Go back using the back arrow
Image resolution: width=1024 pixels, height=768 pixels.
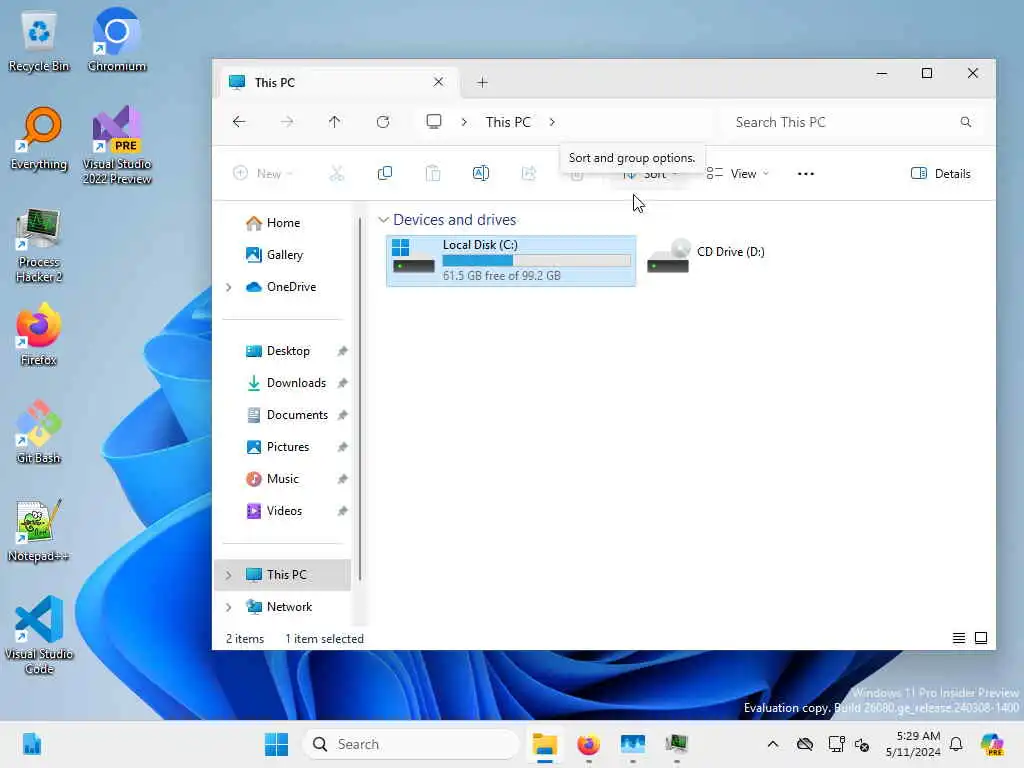point(239,121)
